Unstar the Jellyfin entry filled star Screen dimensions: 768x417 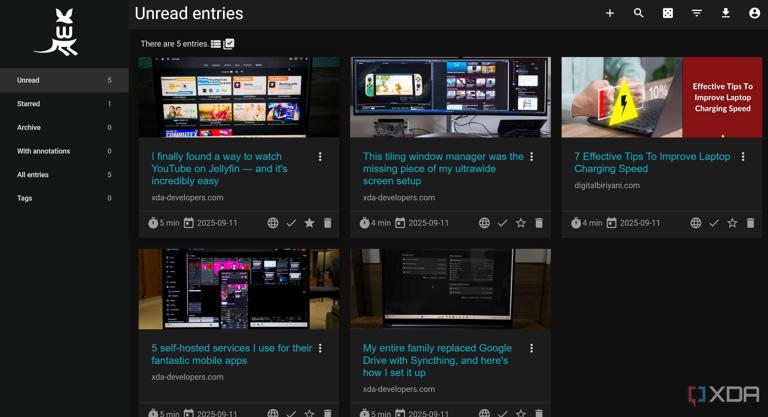pyautogui.click(x=309, y=223)
